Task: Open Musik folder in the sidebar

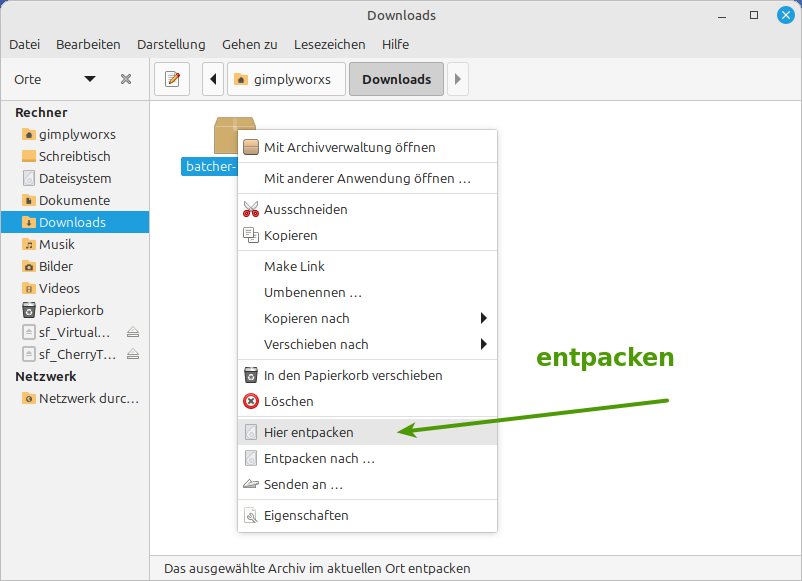Action: [75, 244]
